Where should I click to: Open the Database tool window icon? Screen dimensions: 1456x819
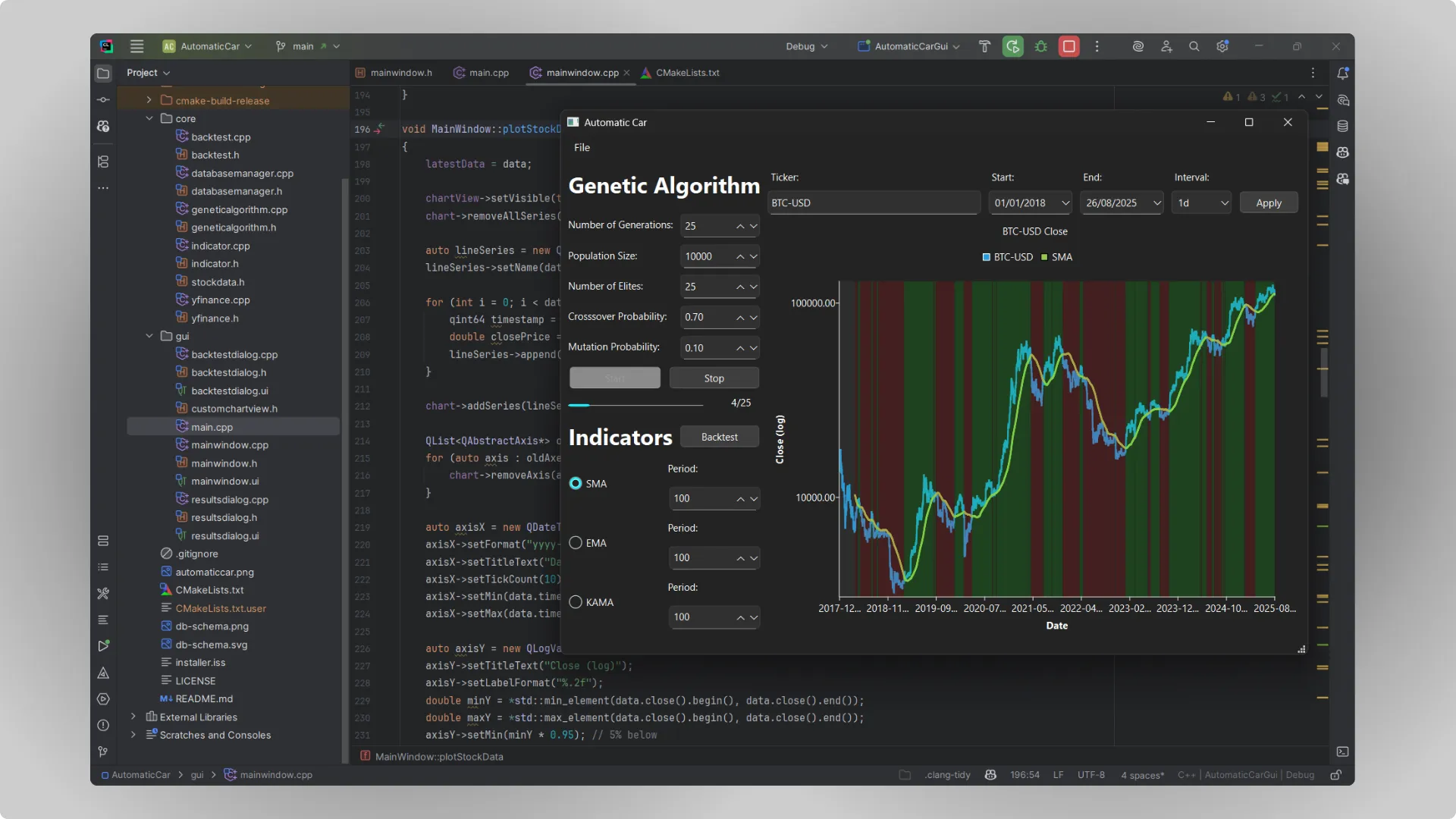tap(1342, 126)
